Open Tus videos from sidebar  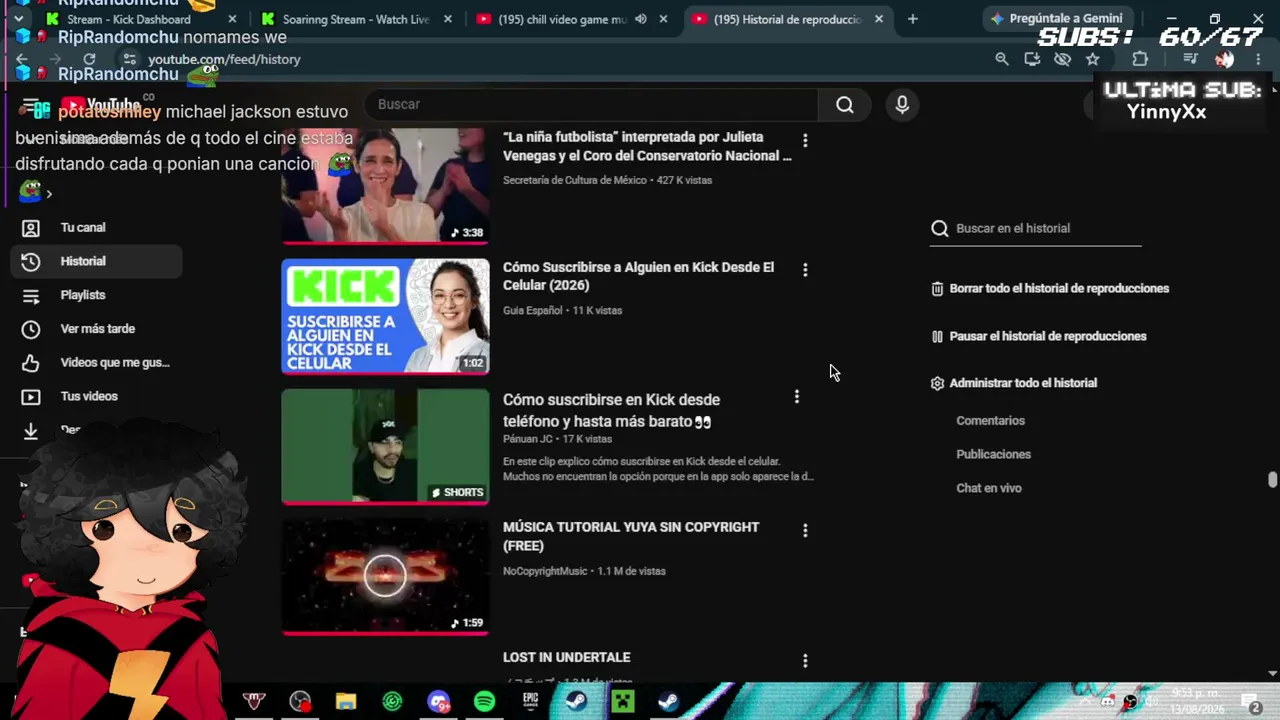coord(98,397)
